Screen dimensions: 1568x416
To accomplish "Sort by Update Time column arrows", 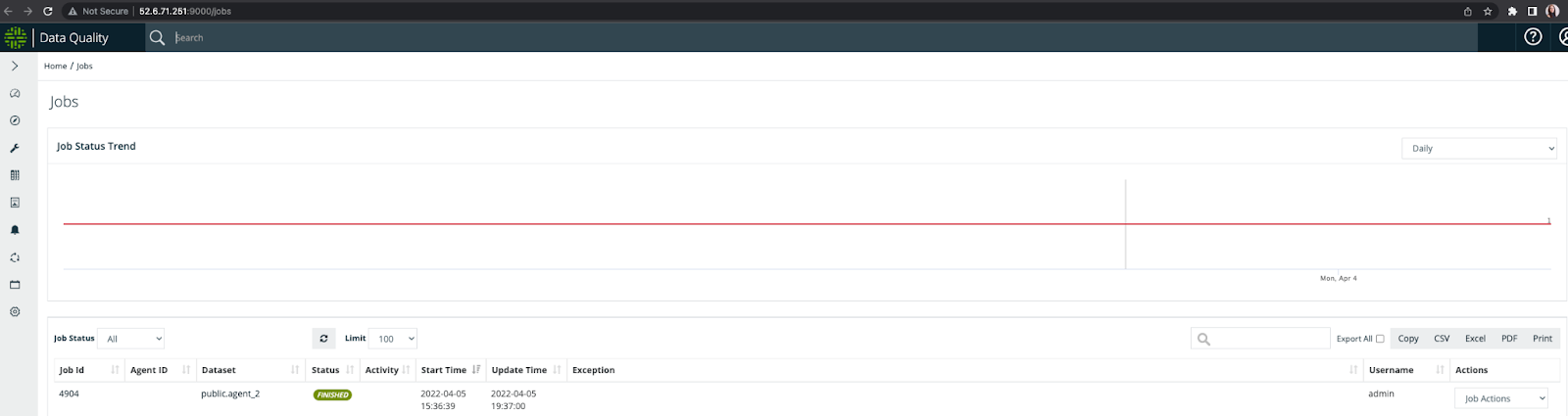I will (557, 370).
